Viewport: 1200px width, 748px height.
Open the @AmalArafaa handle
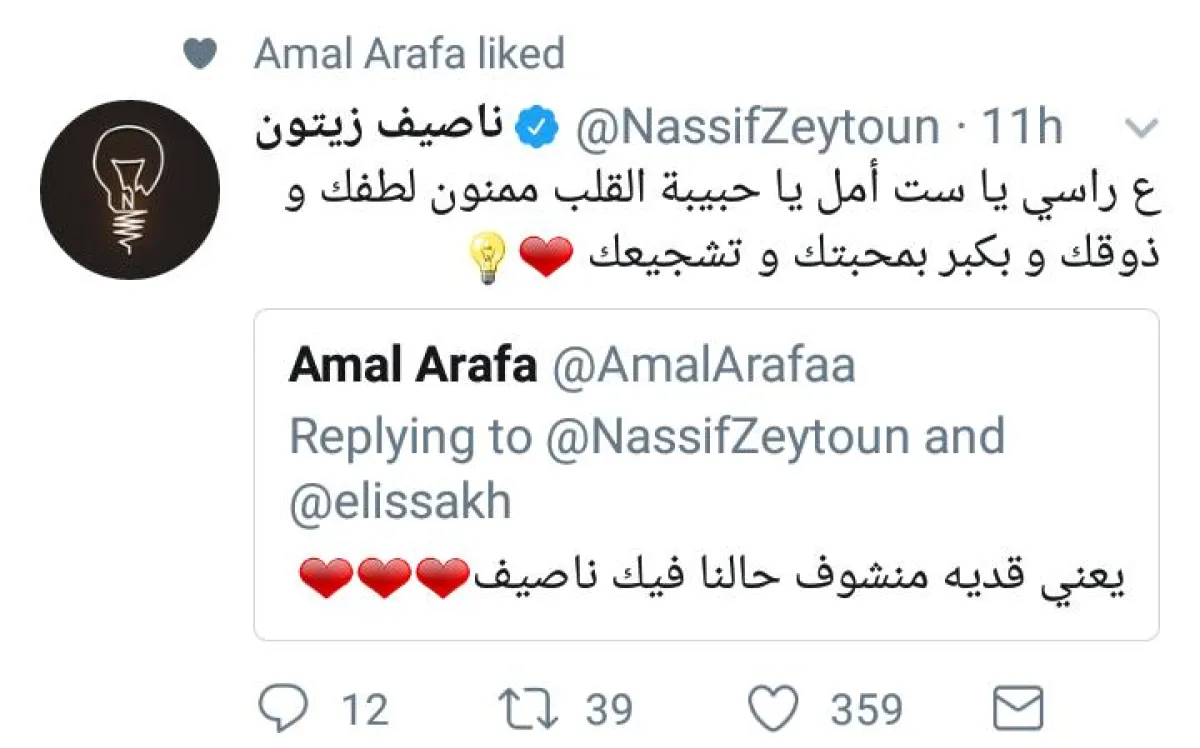704,367
